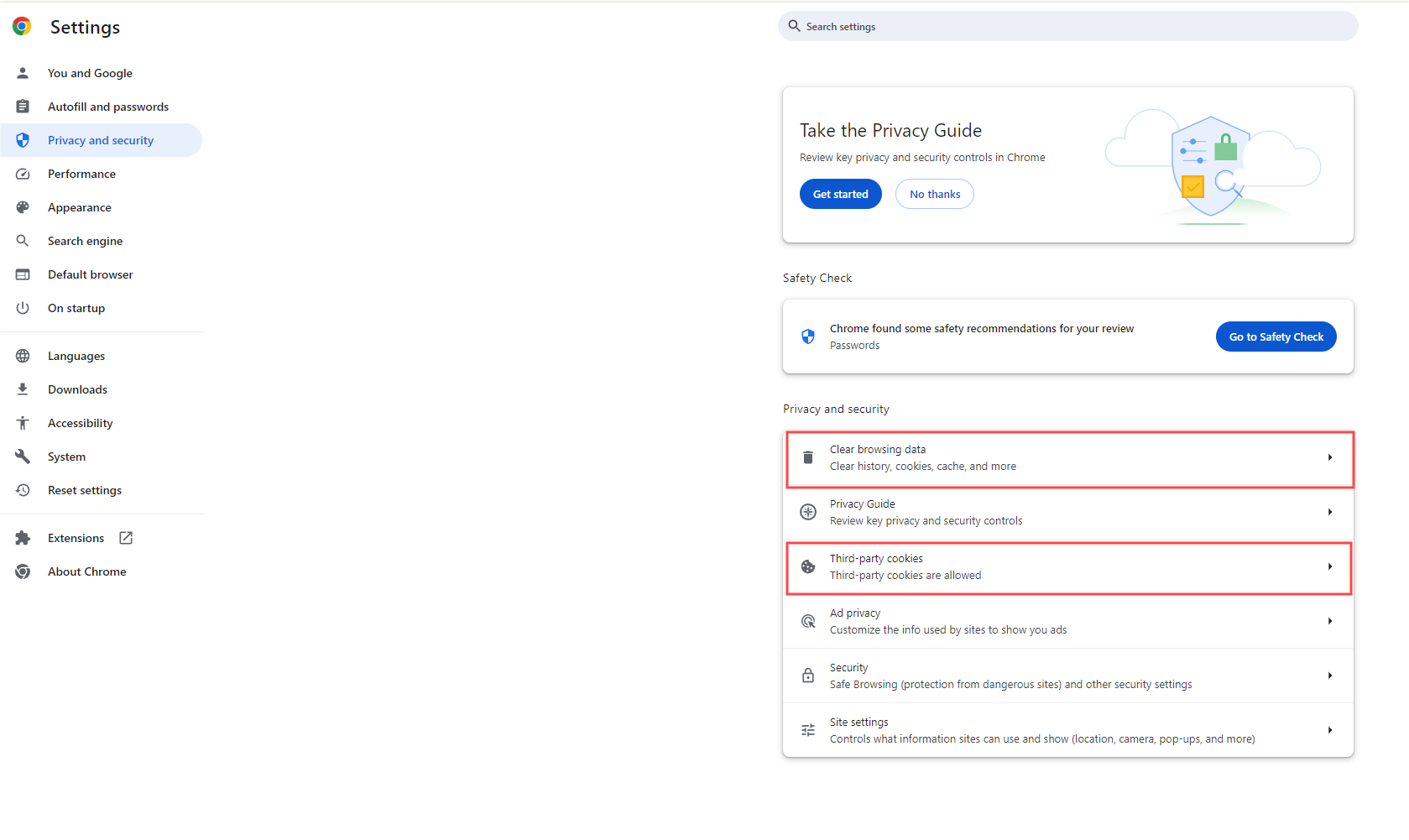Image resolution: width=1409 pixels, height=840 pixels.
Task: Focus the Search settings field
Action: pos(1066,27)
